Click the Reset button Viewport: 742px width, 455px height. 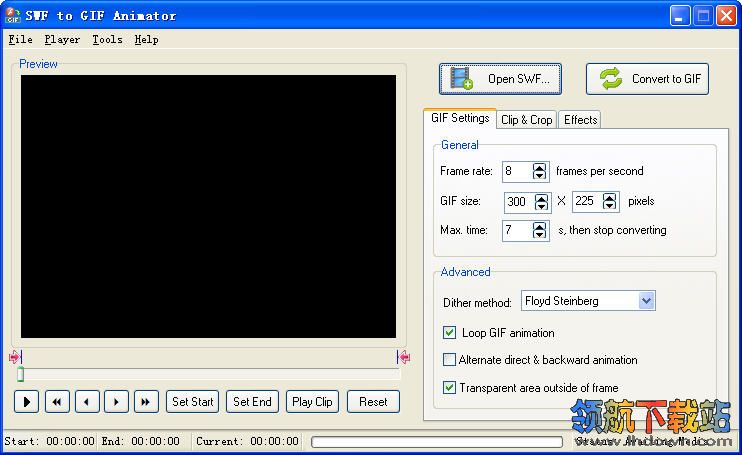click(x=373, y=402)
